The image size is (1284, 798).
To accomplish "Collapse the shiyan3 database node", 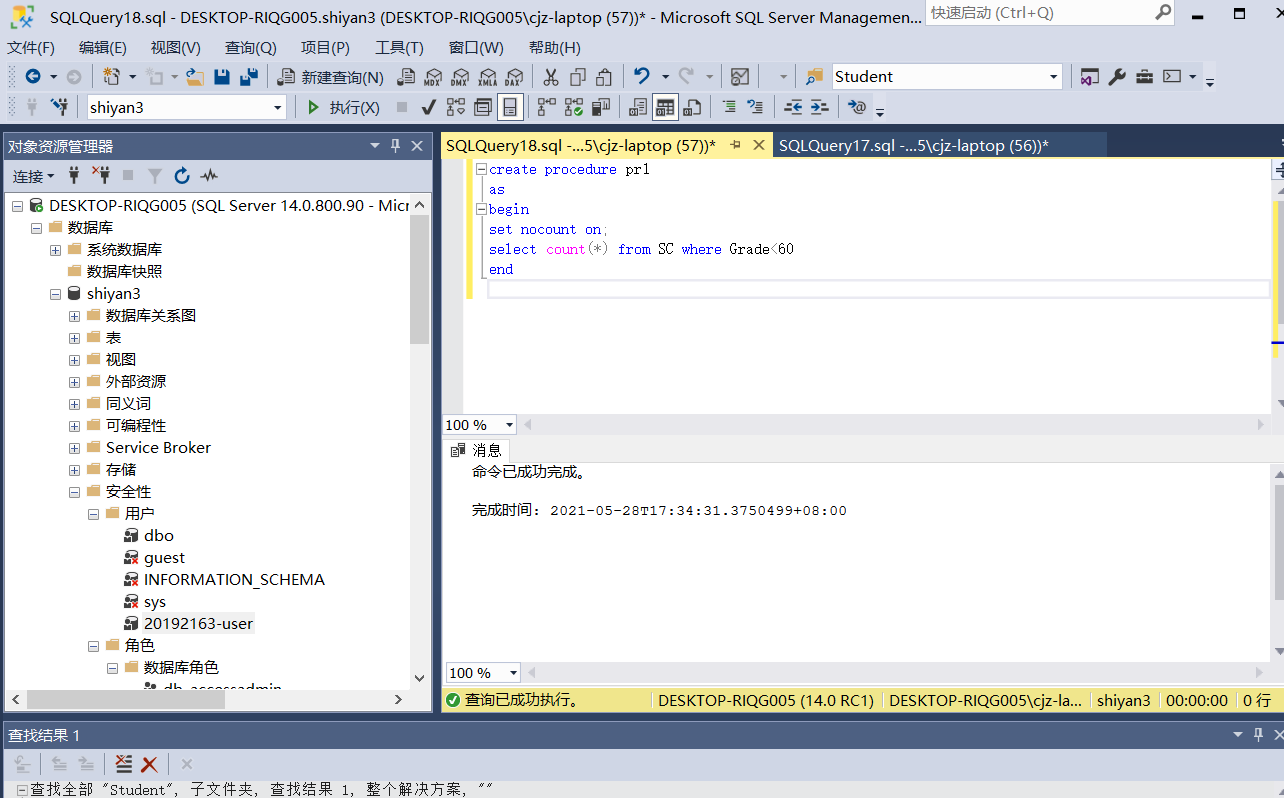I will pos(55,294).
